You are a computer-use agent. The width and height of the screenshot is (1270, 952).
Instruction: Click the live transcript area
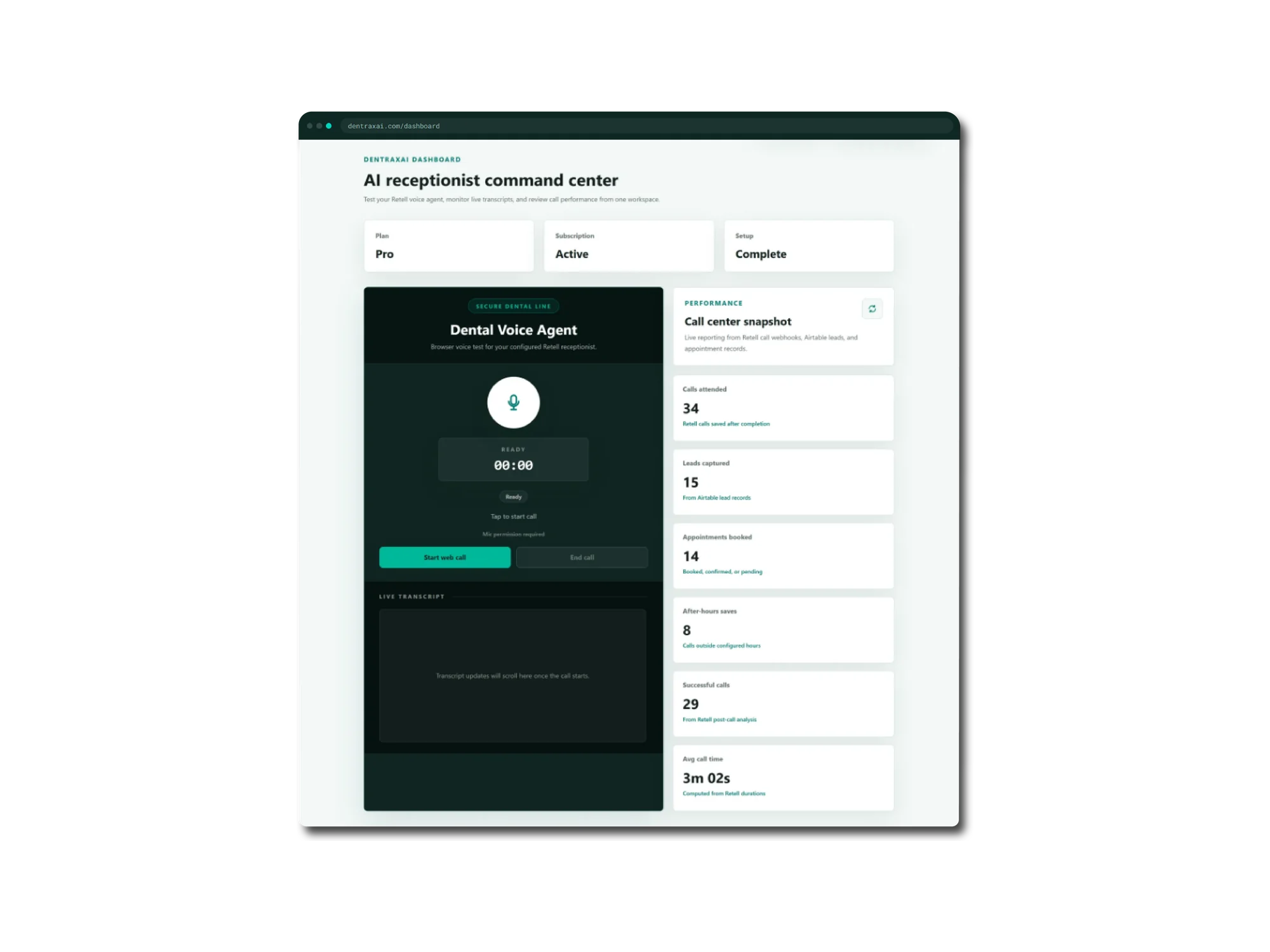(512, 675)
